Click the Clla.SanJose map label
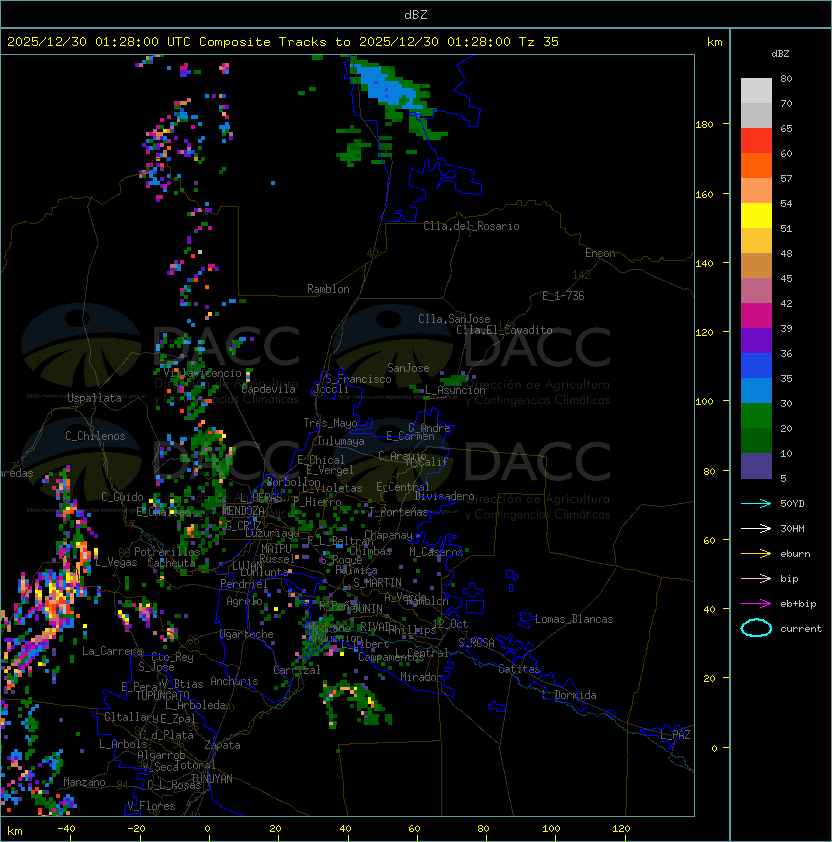Screen dimensions: 832x842 pyautogui.click(x=454, y=319)
